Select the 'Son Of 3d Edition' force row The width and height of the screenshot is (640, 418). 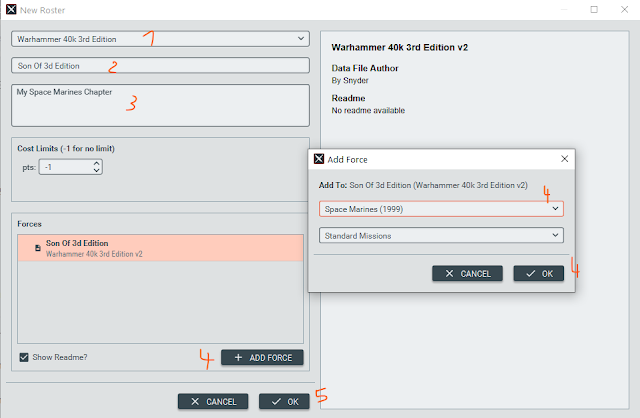[x=160, y=248]
